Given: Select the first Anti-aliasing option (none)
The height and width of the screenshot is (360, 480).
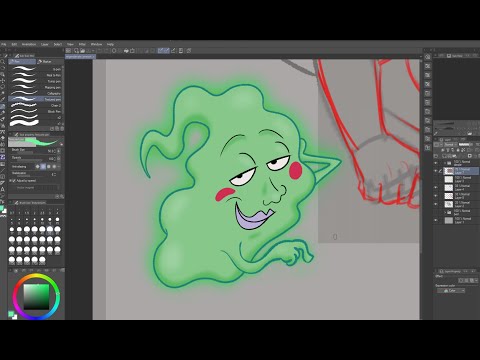Looking at the screenshot, I should 37,166.
